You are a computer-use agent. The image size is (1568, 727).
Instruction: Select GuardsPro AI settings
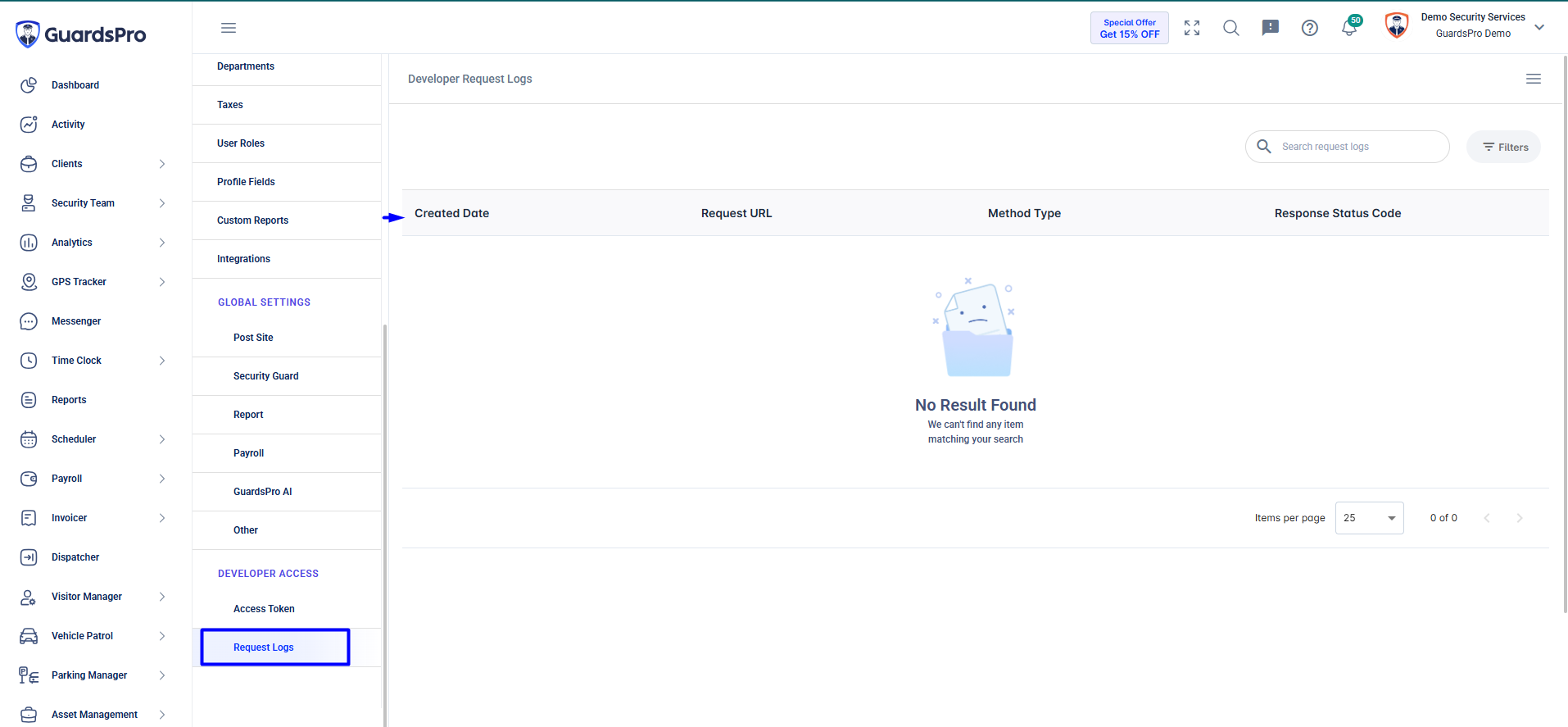[x=287, y=492]
